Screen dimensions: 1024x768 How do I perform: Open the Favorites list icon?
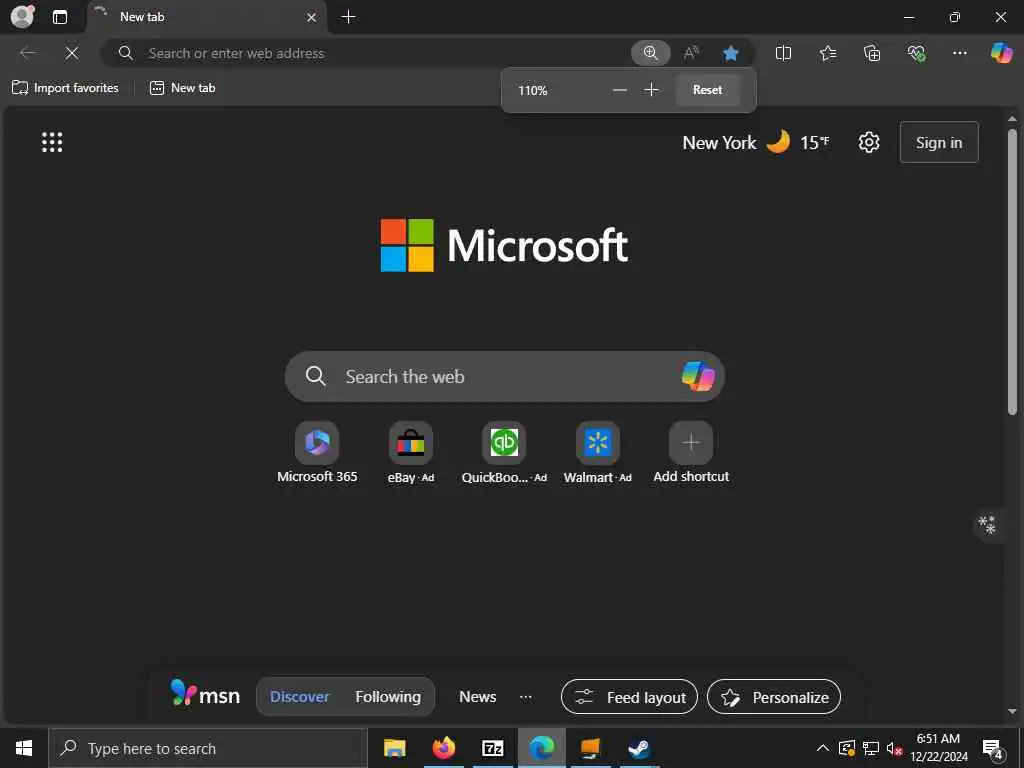(x=828, y=53)
